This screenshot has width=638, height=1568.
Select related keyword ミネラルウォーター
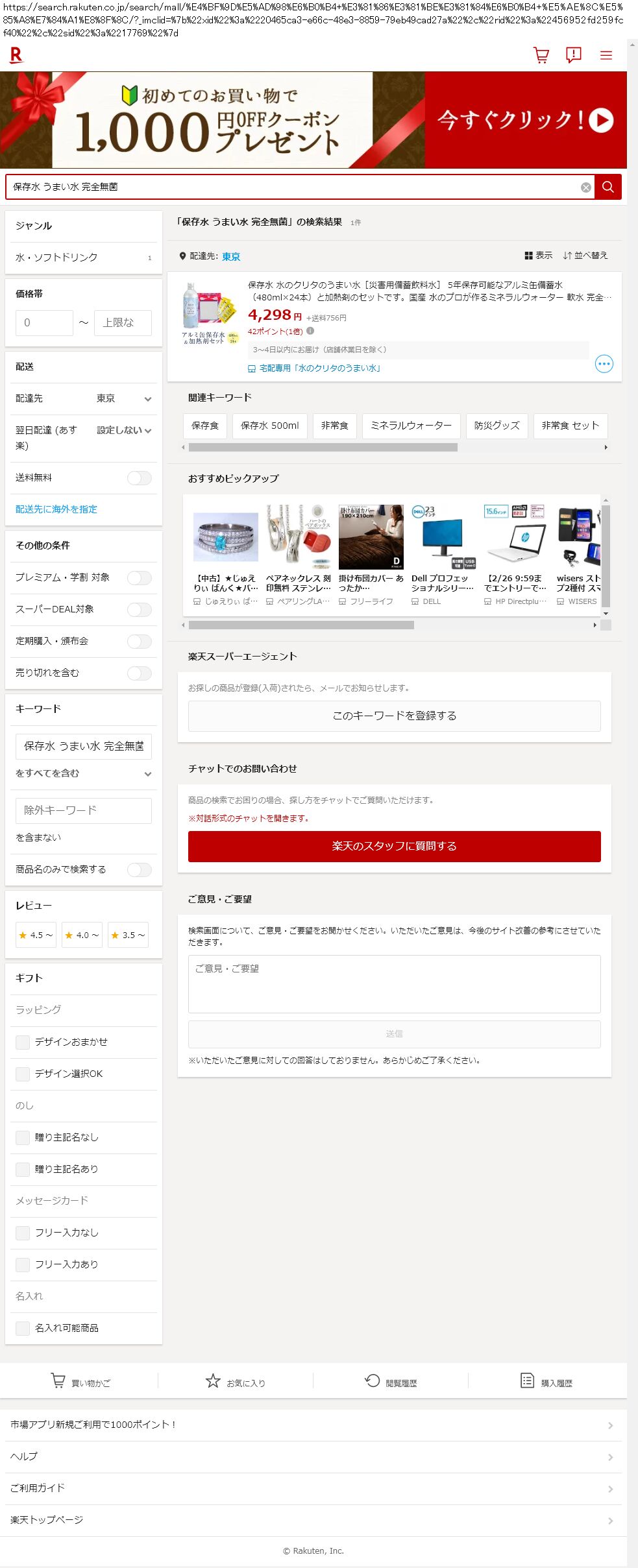(x=411, y=426)
